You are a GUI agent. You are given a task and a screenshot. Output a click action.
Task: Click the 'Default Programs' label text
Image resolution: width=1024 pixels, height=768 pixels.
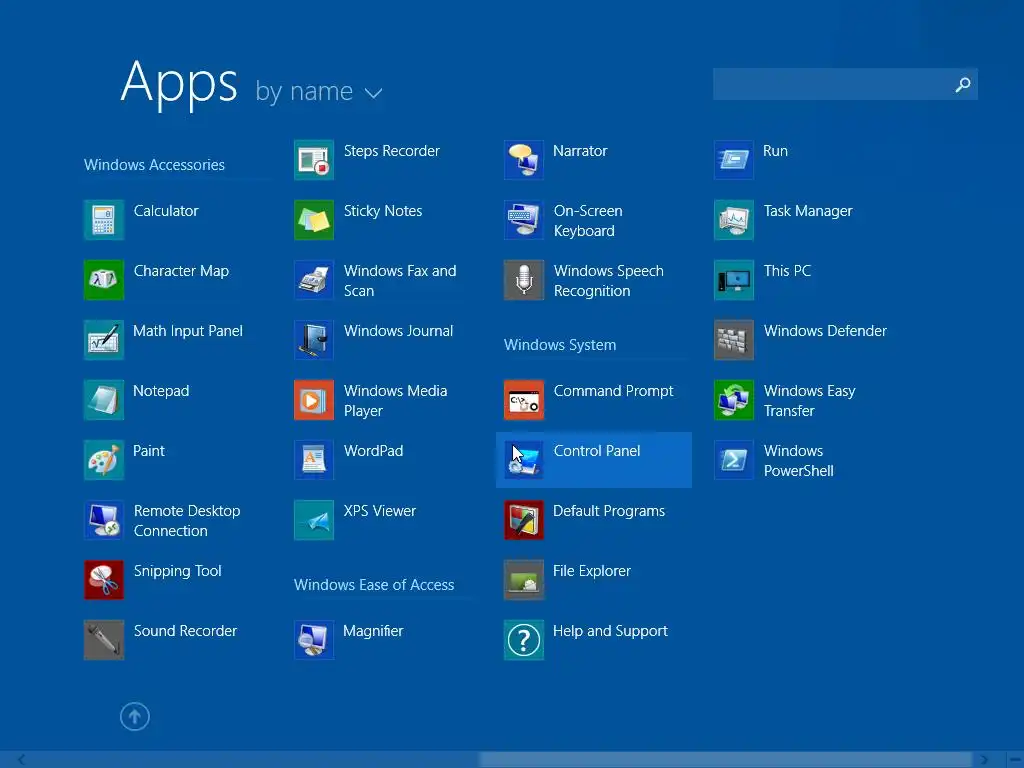[609, 511]
